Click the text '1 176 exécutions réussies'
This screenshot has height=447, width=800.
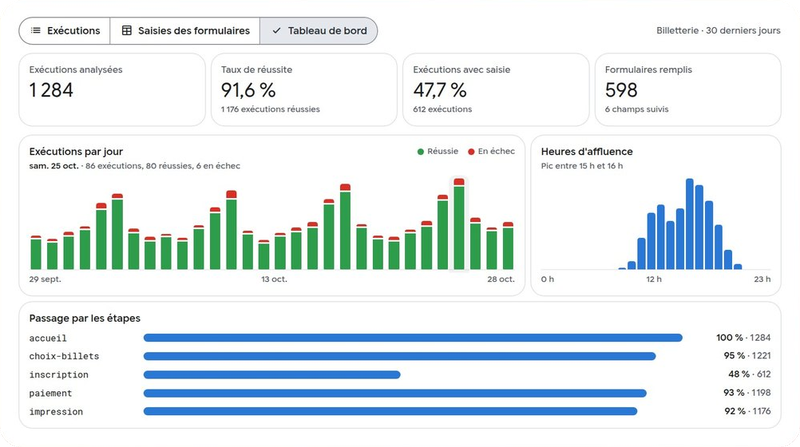(270, 109)
